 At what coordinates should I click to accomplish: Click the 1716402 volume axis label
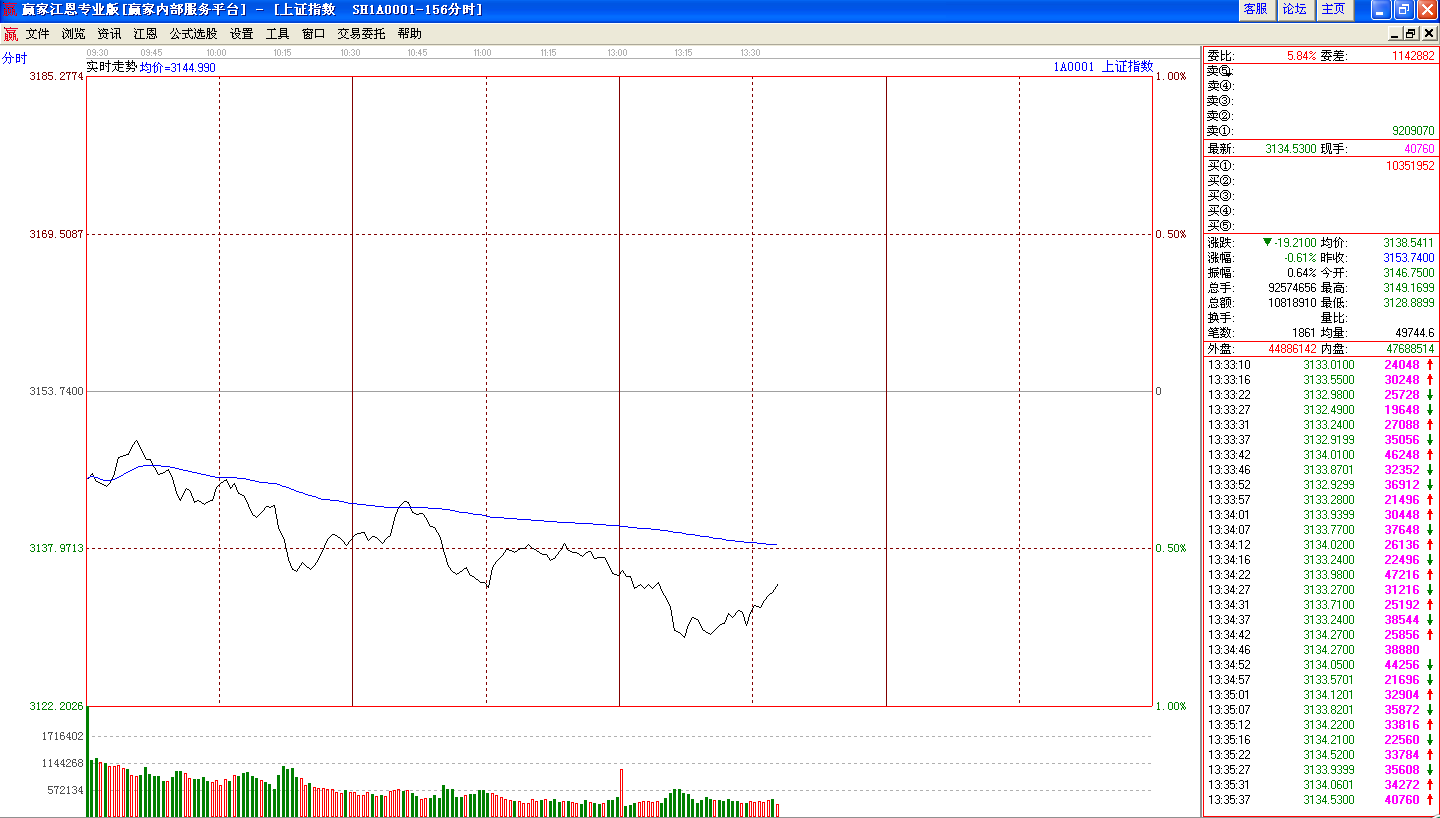pos(63,736)
